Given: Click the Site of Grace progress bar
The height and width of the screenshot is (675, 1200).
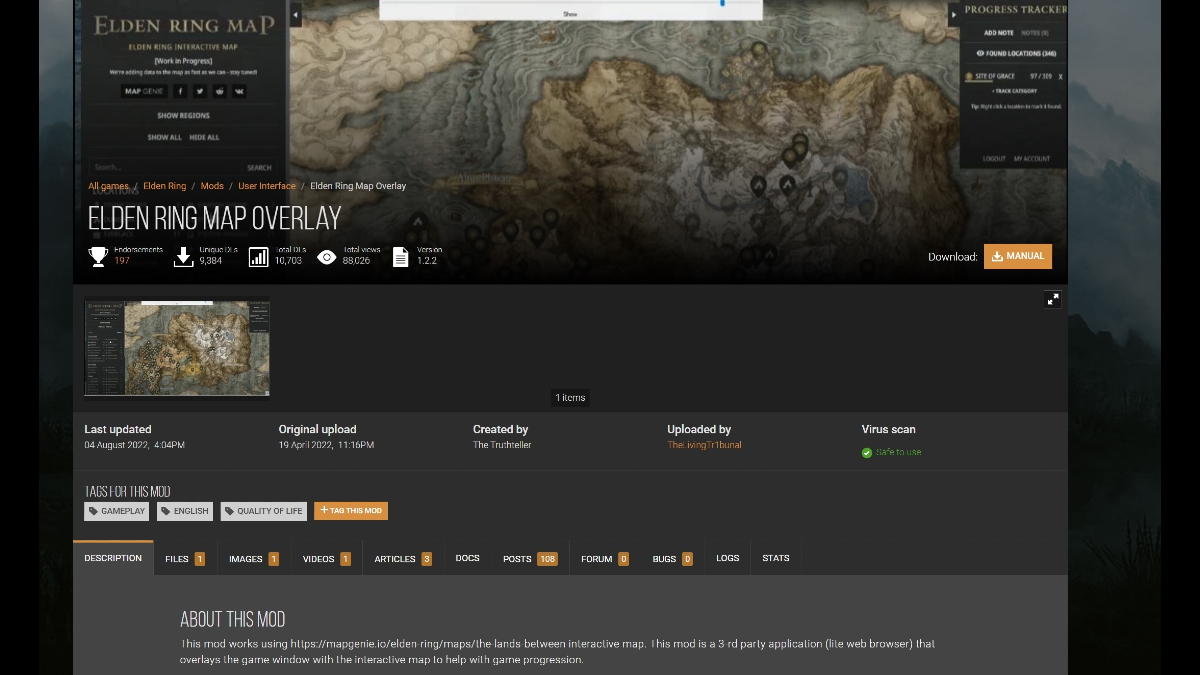Looking at the screenshot, I should (1005, 75).
